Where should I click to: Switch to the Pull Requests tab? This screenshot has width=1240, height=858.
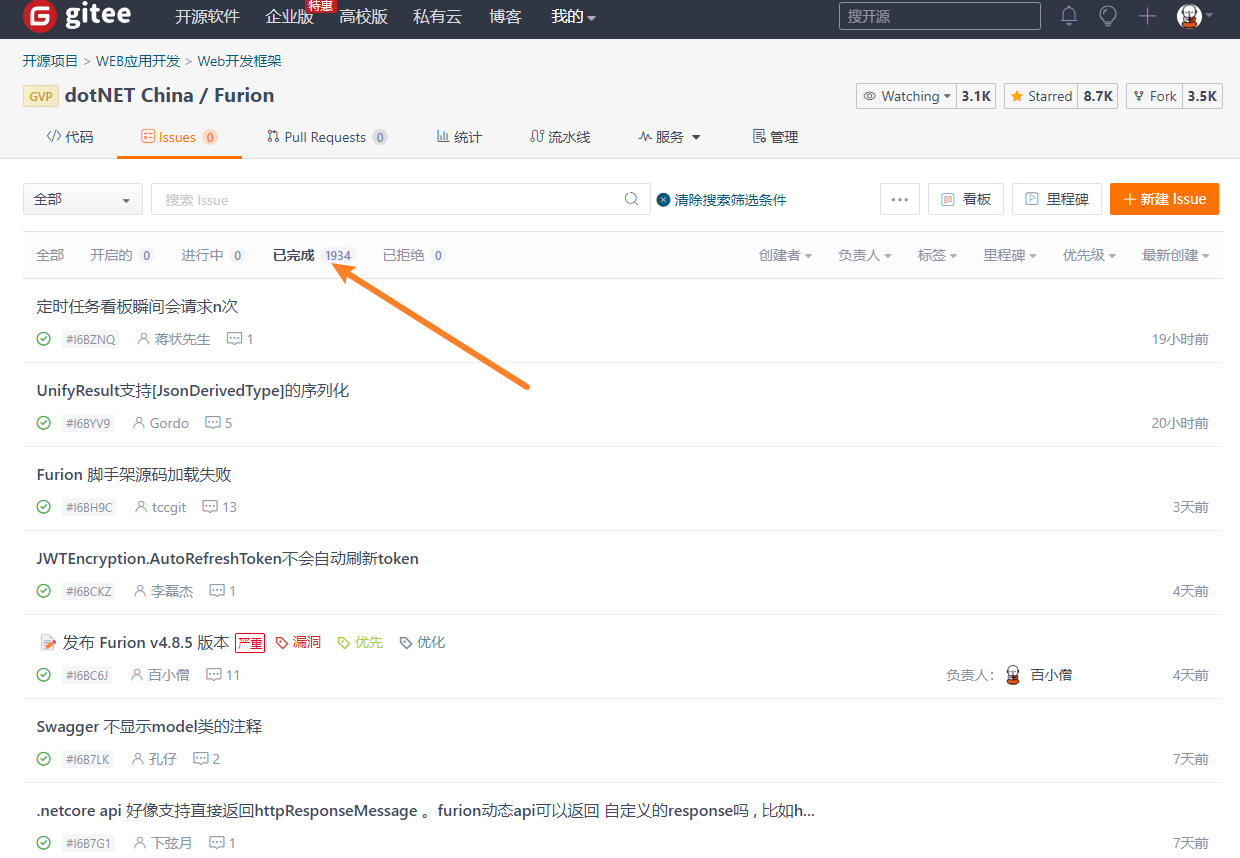click(x=327, y=137)
